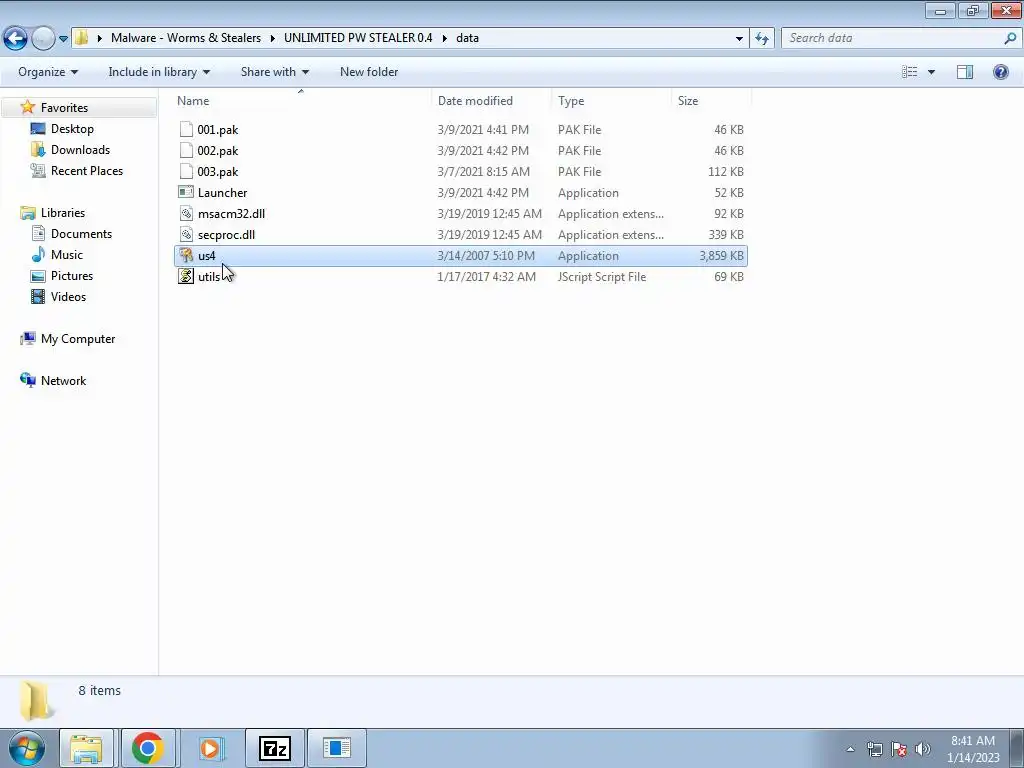Open the Windows Start menu
Image resolution: width=1024 pixels, height=768 pixels.
[x=27, y=748]
